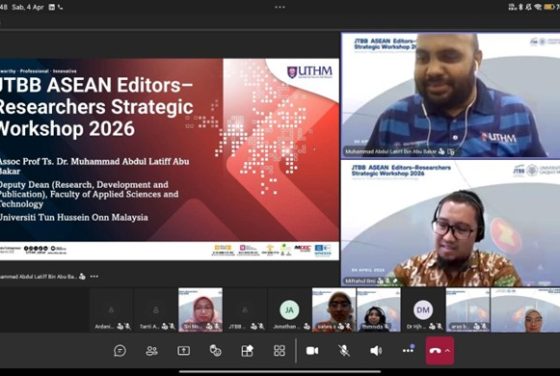Viewport: 560px width, 376px height.
Task: Click the slide title 'Workshop 2026'
Action: point(68,129)
